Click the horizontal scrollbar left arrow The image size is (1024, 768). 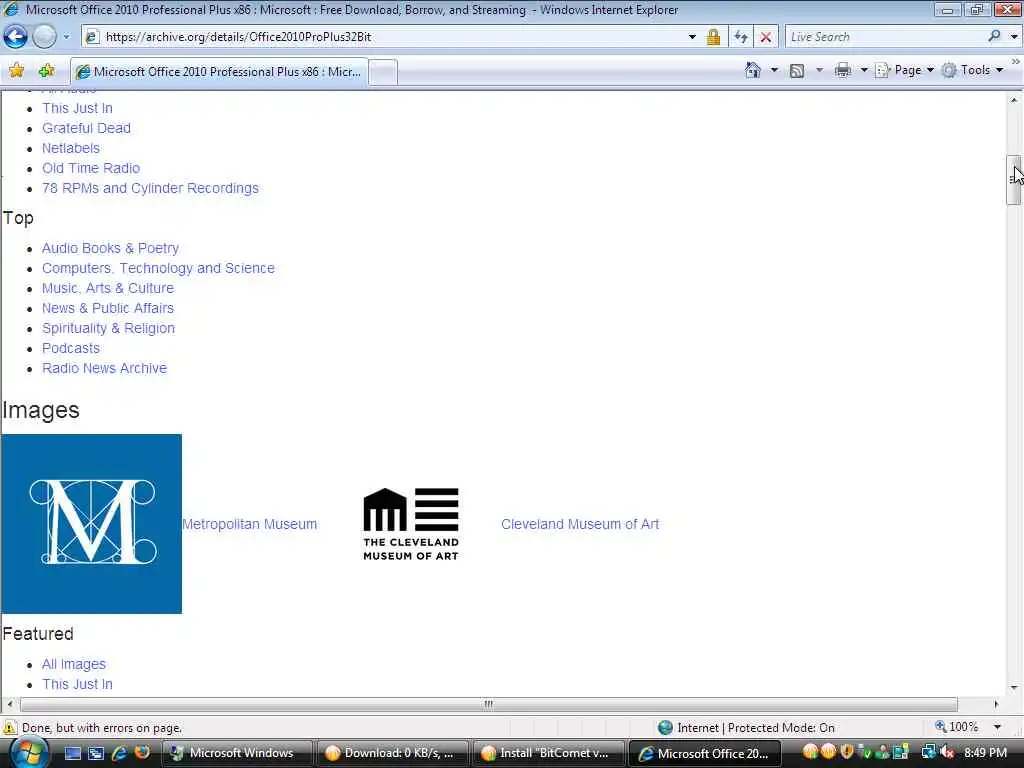coord(9,704)
